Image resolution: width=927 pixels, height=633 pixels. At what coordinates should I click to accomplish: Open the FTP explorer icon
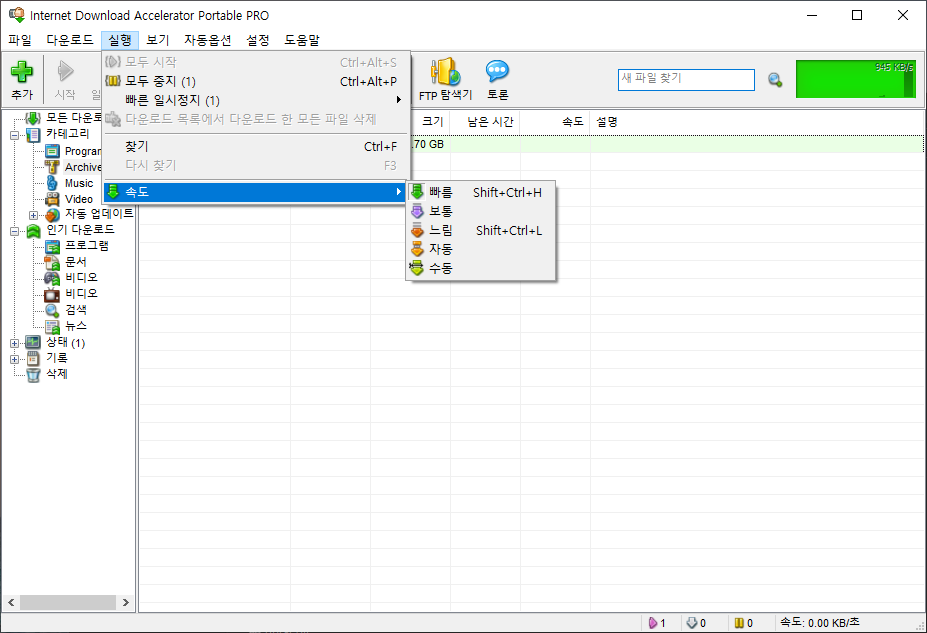445,72
